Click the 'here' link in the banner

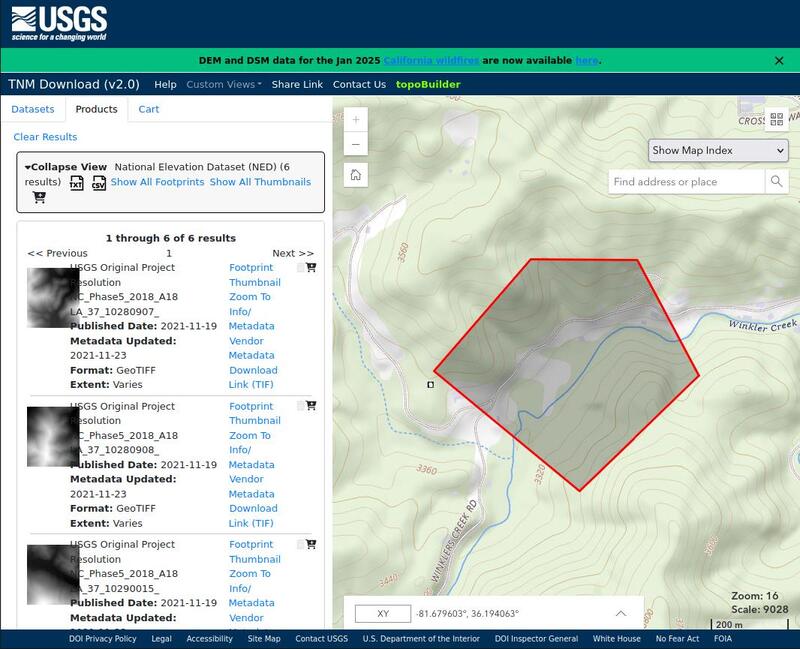pyautogui.click(x=587, y=61)
